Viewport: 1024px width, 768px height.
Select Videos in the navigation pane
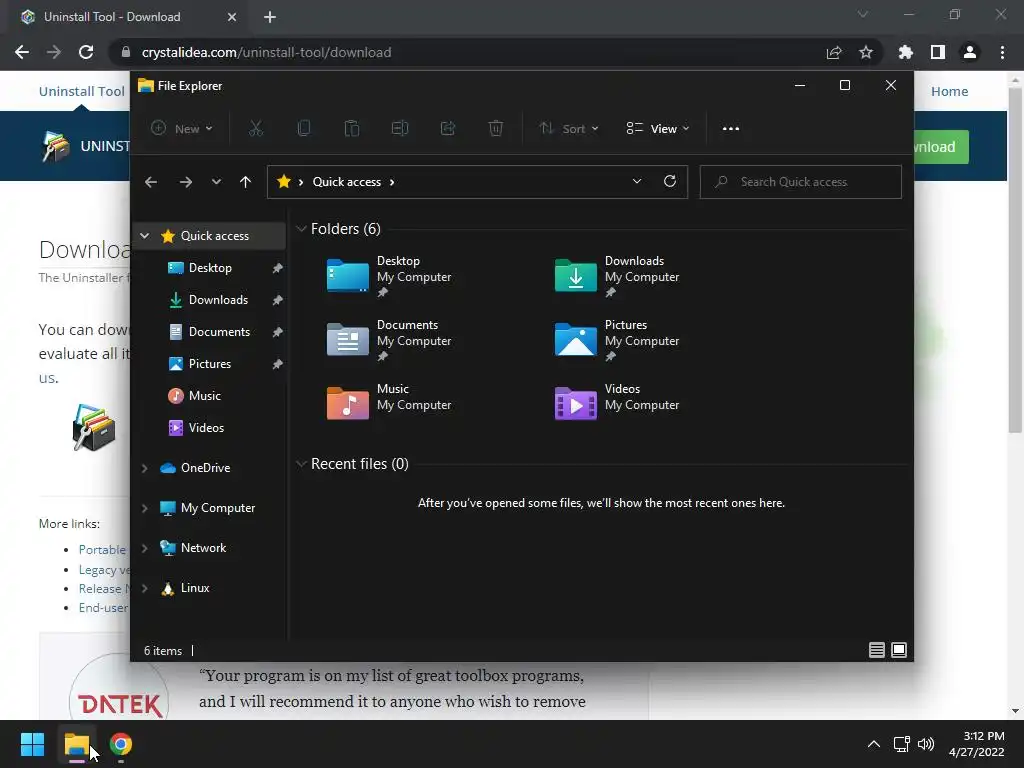tap(209, 428)
